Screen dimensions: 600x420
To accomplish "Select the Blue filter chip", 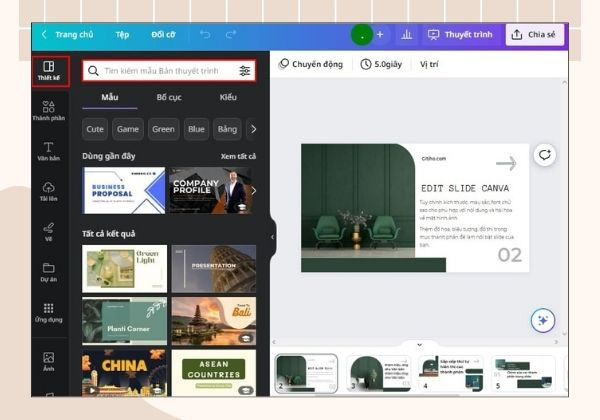I will coord(196,129).
